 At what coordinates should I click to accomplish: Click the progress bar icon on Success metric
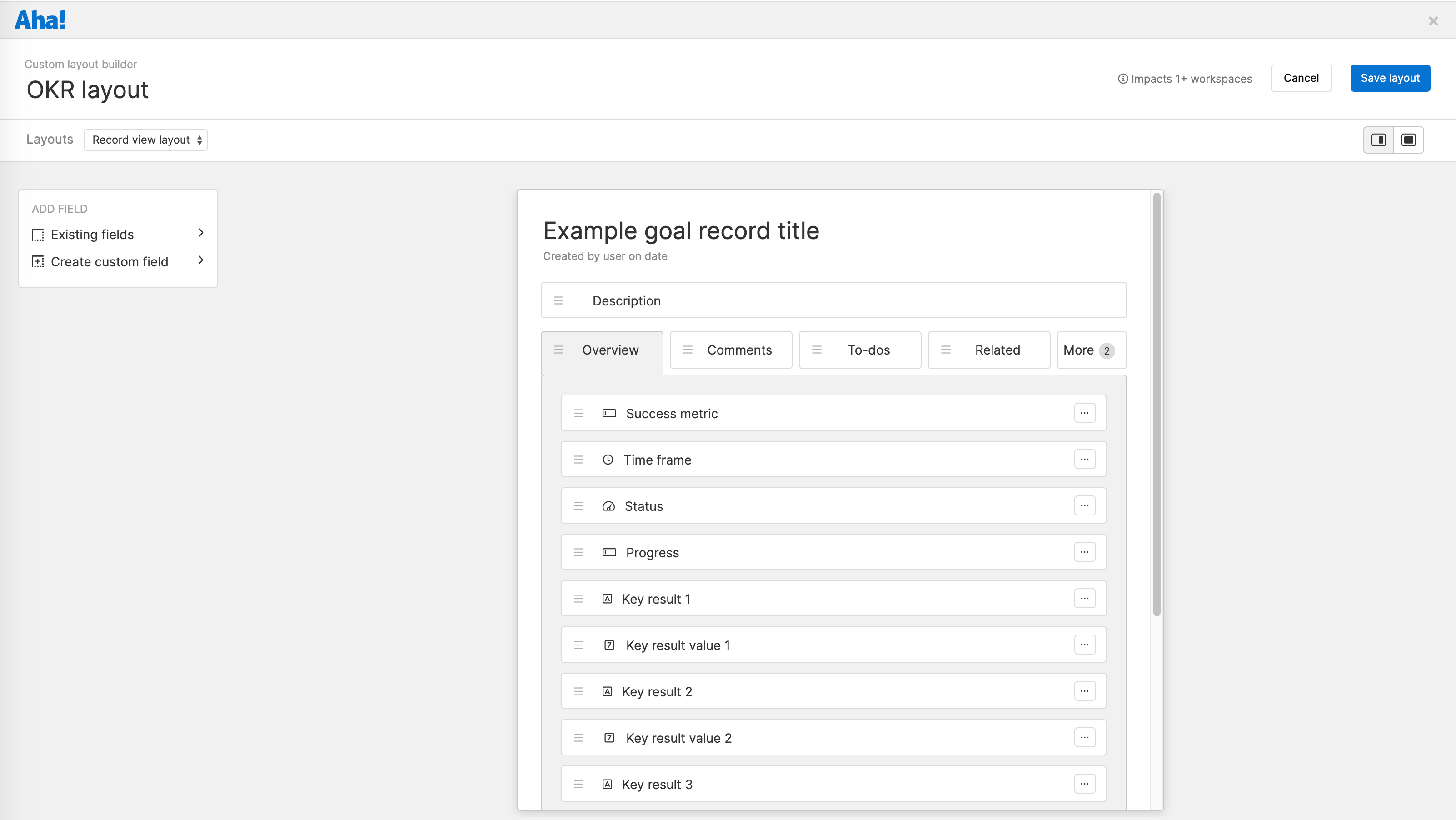609,413
